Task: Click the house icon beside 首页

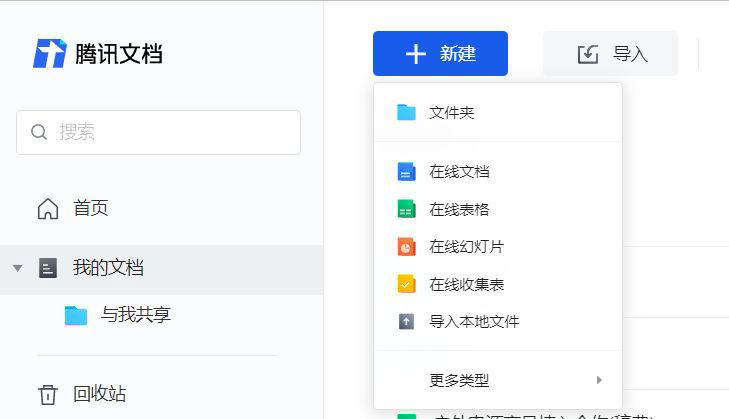Action: [x=48, y=208]
